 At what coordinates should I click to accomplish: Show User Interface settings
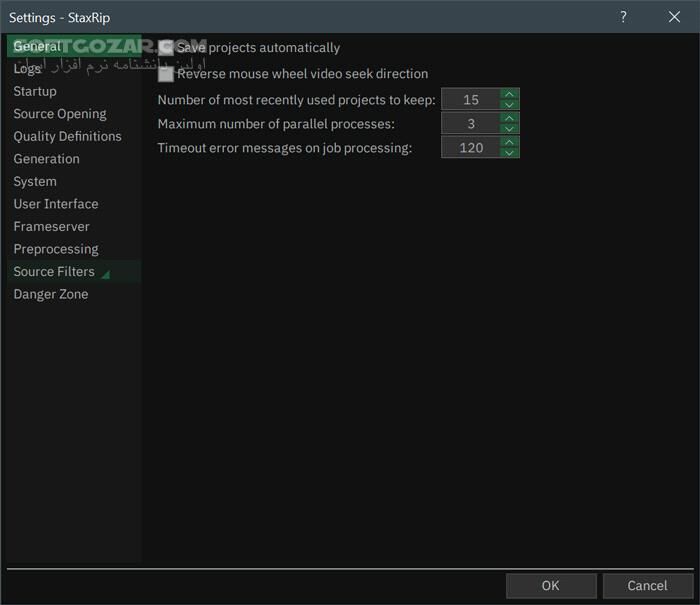56,204
